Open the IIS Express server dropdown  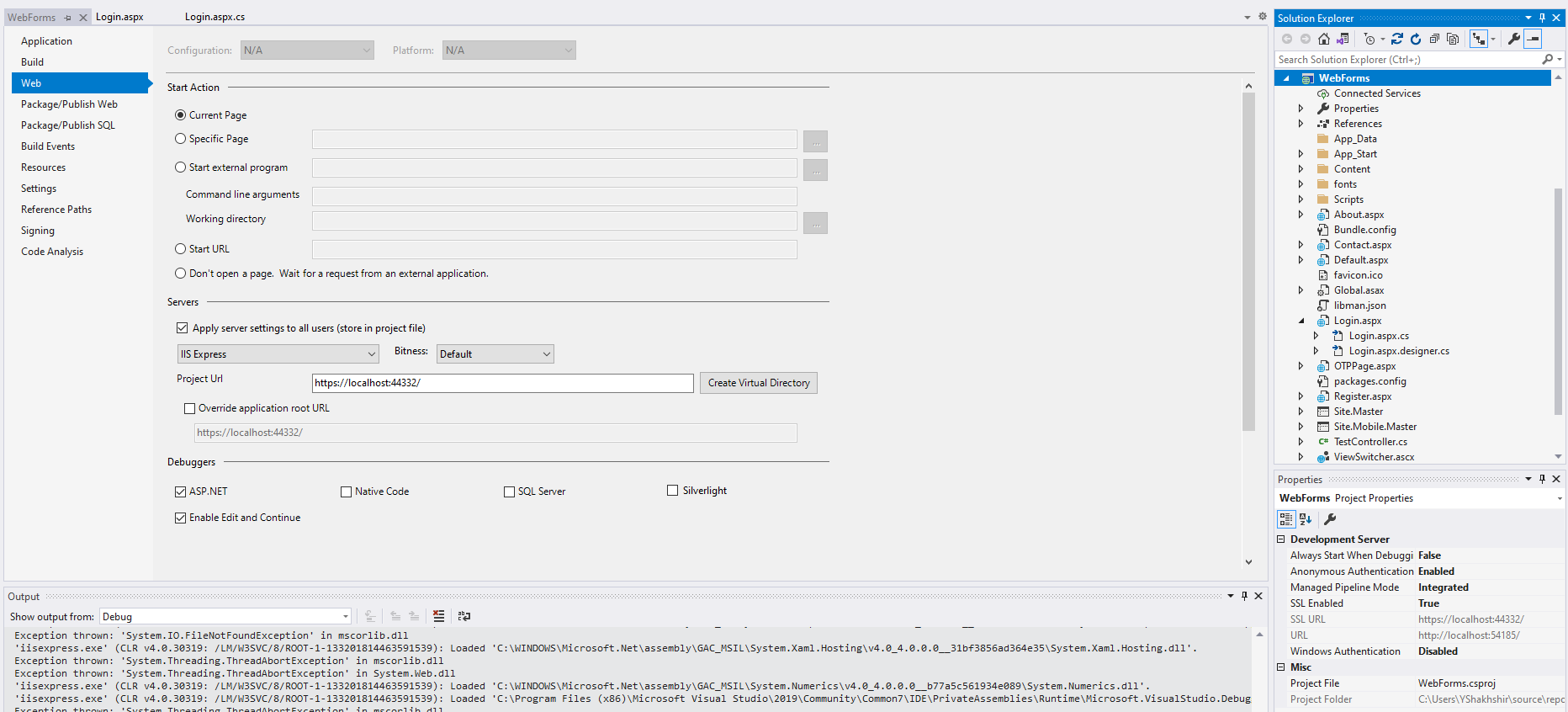(278, 354)
